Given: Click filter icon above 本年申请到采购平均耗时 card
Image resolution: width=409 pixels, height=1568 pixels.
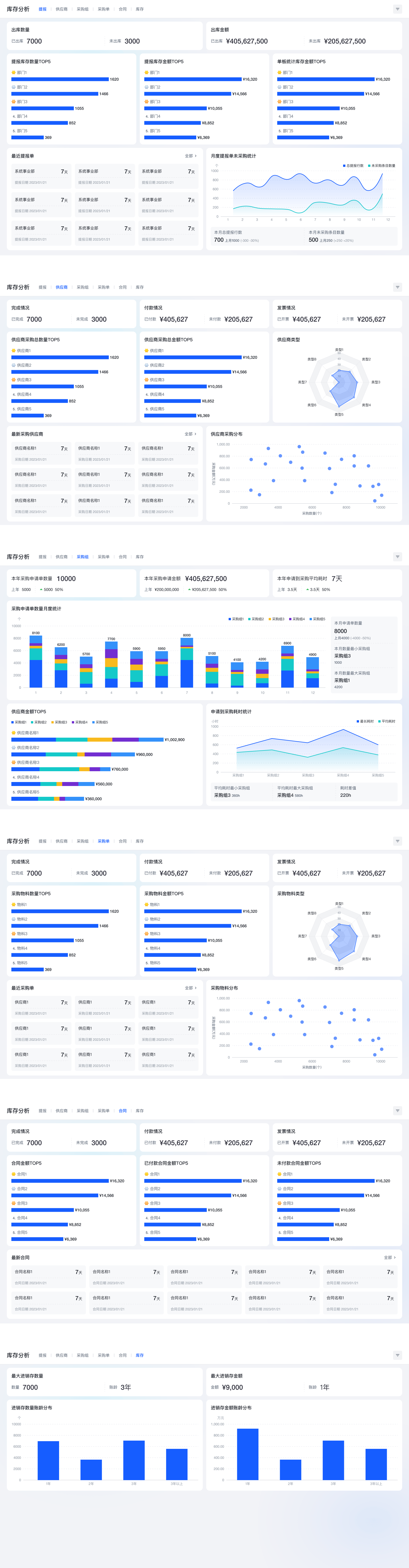Looking at the screenshot, I should pos(397,557).
